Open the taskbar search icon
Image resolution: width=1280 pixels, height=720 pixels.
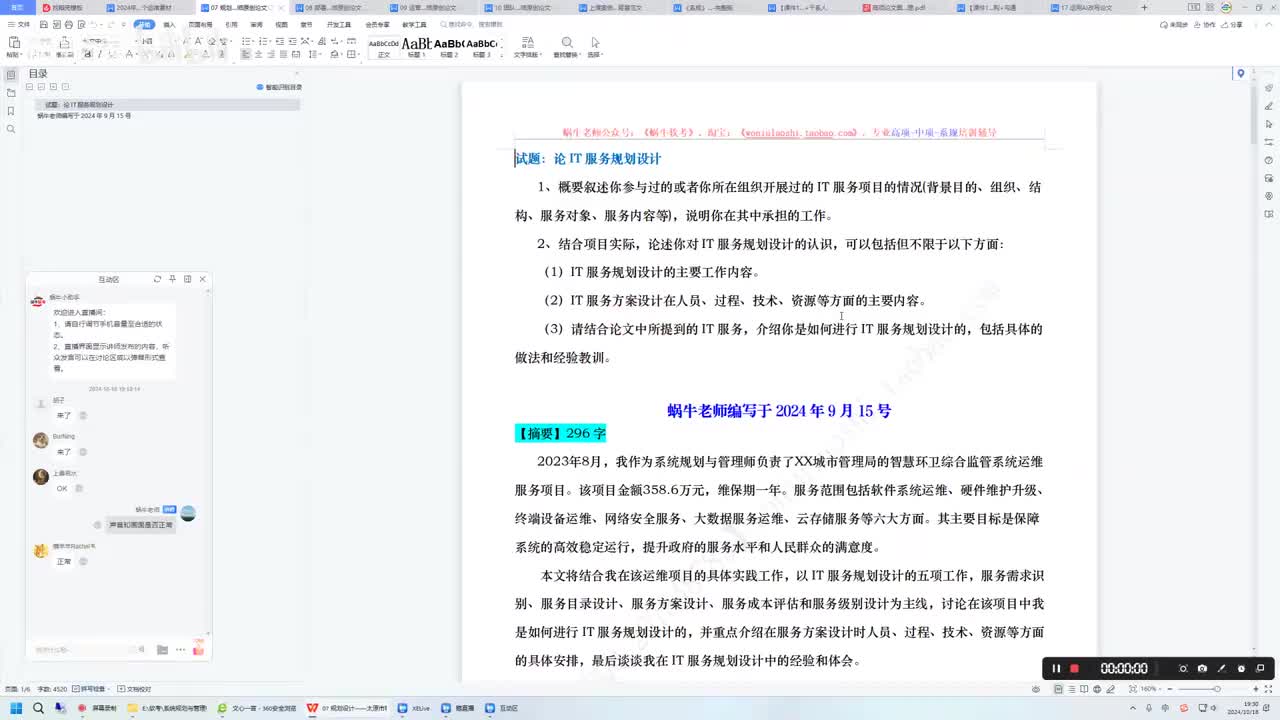(x=38, y=708)
